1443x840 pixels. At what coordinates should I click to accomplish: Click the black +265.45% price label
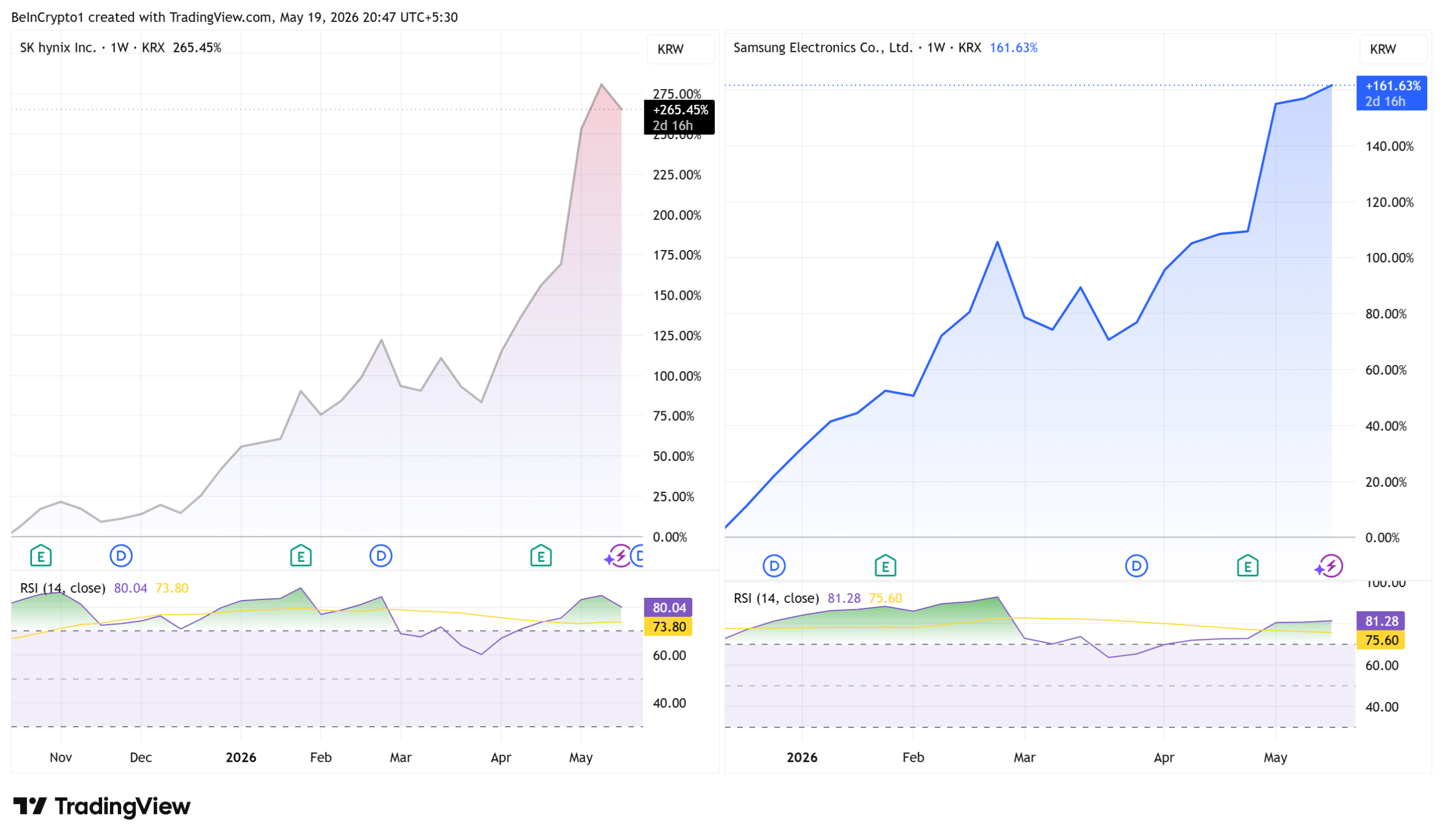coord(679,117)
